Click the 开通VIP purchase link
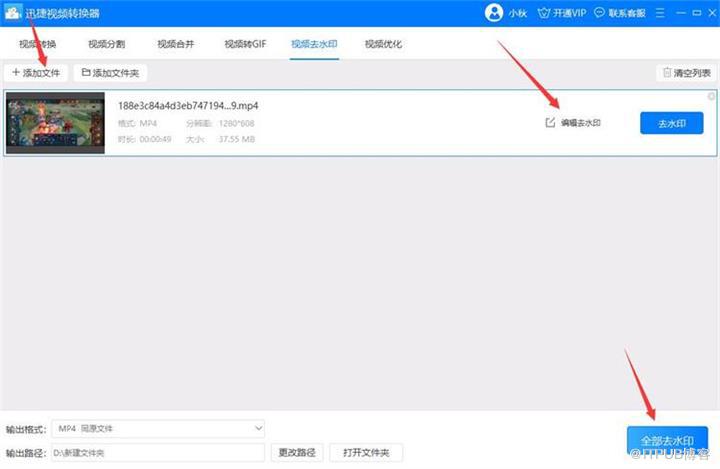The image size is (720, 469). [x=562, y=13]
